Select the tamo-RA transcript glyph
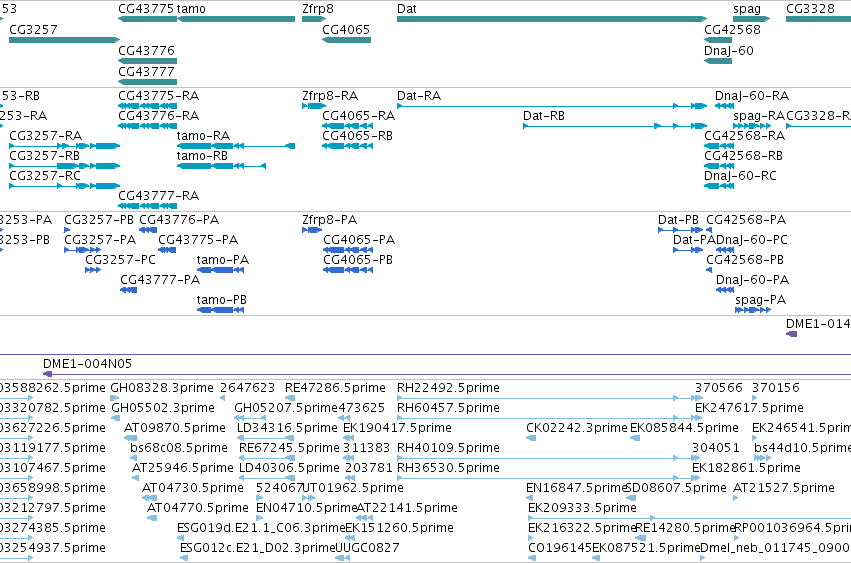Screen dimensions: 851x563 pyautogui.click(x=236, y=146)
